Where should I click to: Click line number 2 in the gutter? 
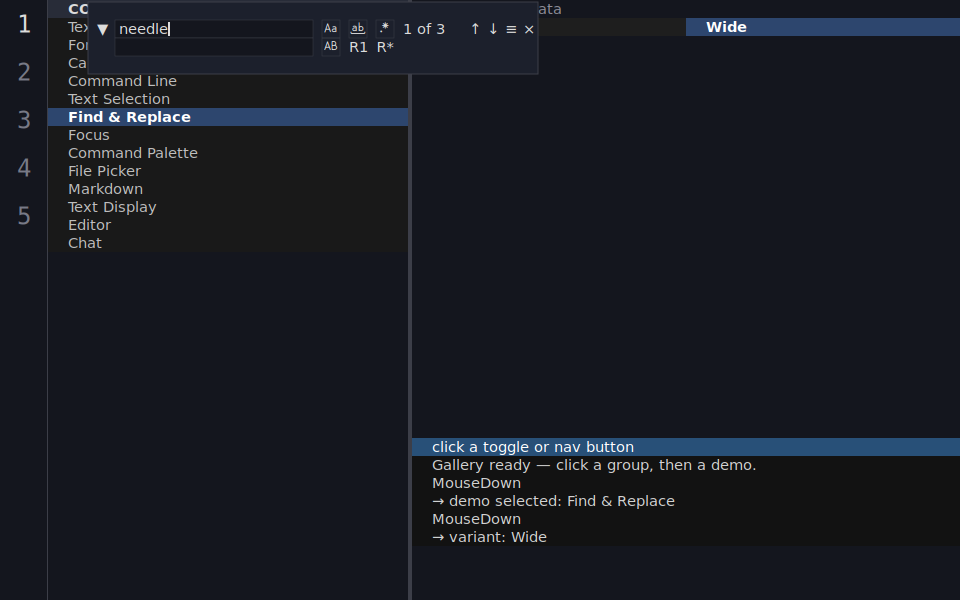(24, 72)
